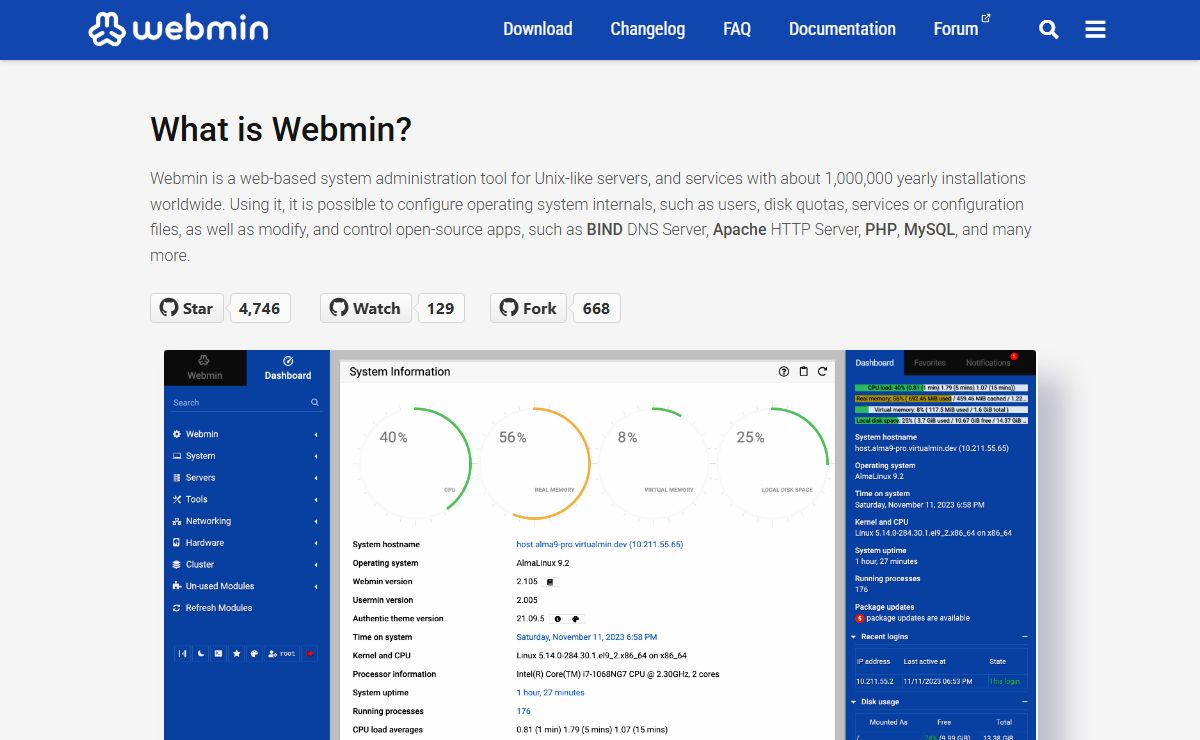Open the hamburger menu in the header

coord(1095,30)
